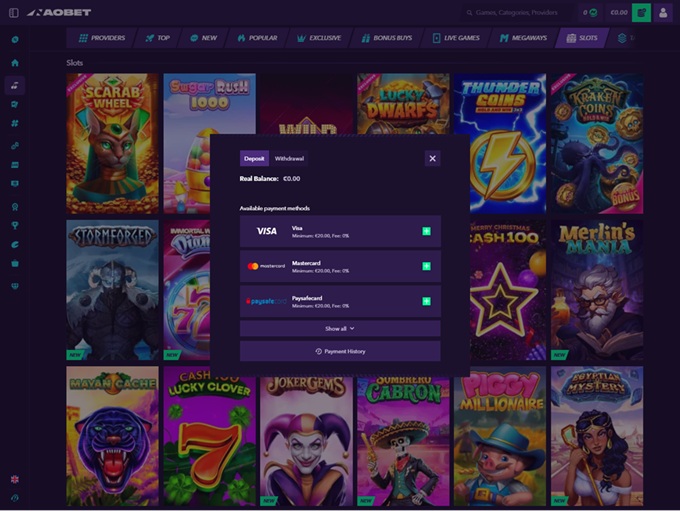Click the home icon in the left sidebar
Viewport: 680px width, 511px height.
[15, 62]
